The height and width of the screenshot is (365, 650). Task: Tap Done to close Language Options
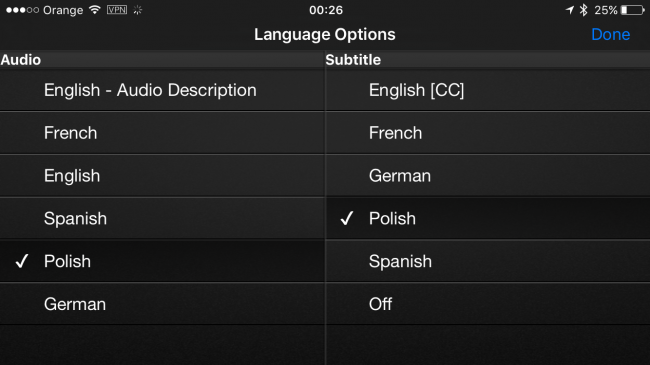click(x=611, y=34)
